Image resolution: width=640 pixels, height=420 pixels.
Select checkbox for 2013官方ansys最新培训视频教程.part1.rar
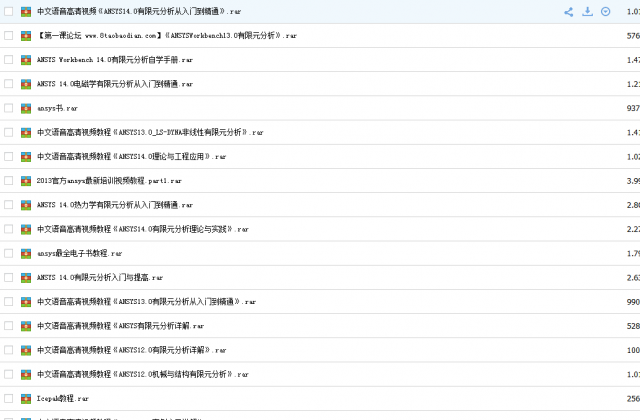(x=9, y=180)
